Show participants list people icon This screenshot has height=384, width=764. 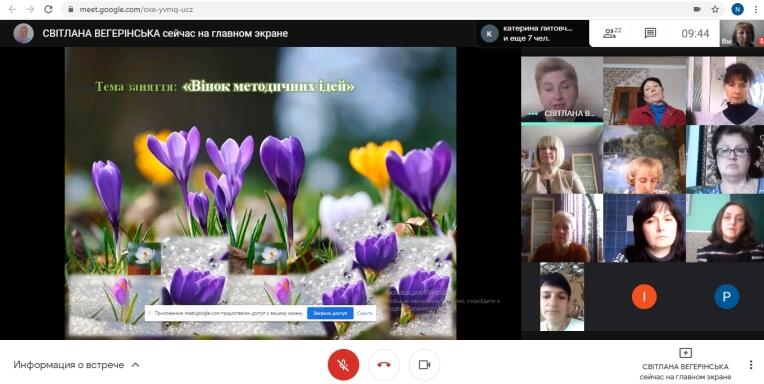(612, 33)
